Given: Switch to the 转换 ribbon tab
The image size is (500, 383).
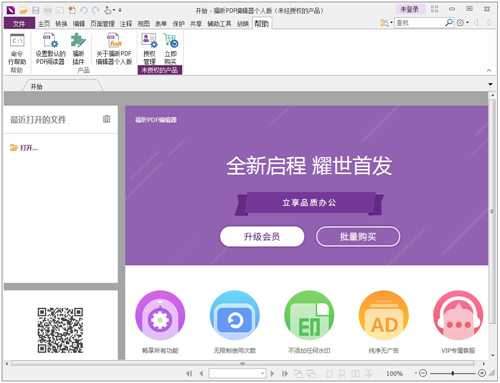Looking at the screenshot, I should (61, 23).
